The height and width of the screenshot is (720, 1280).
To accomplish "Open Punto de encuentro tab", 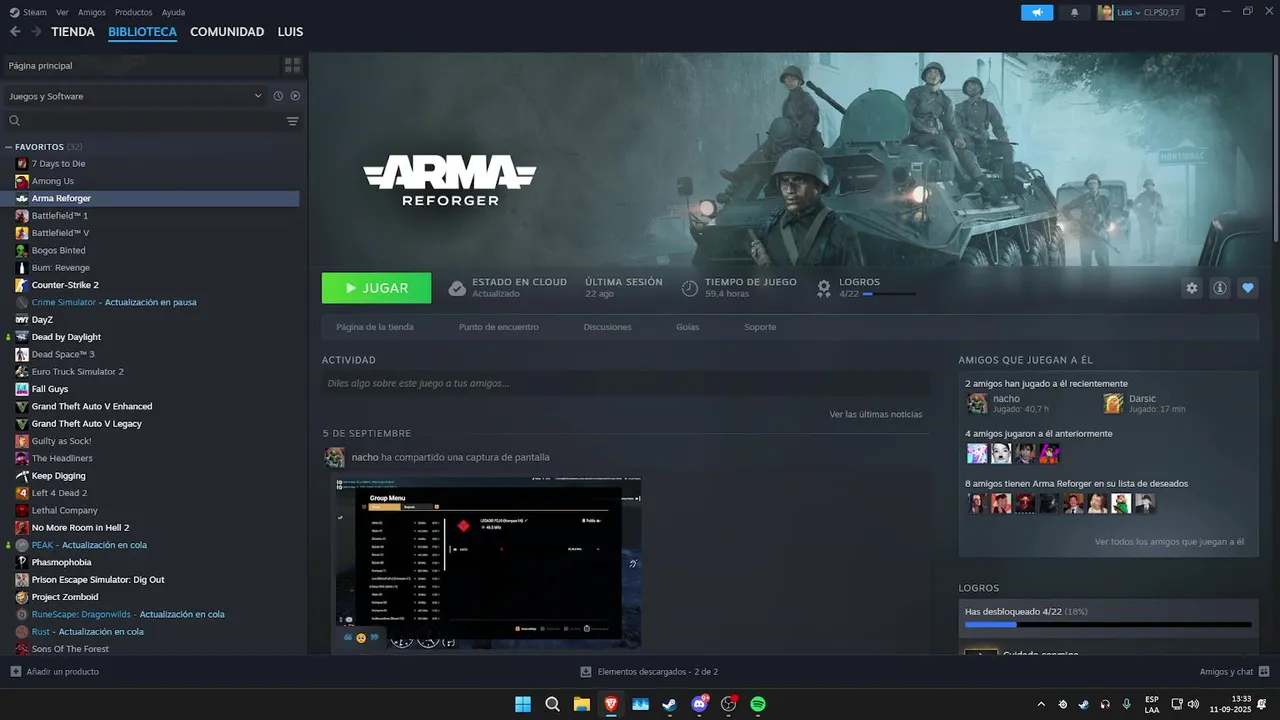I will [x=499, y=327].
